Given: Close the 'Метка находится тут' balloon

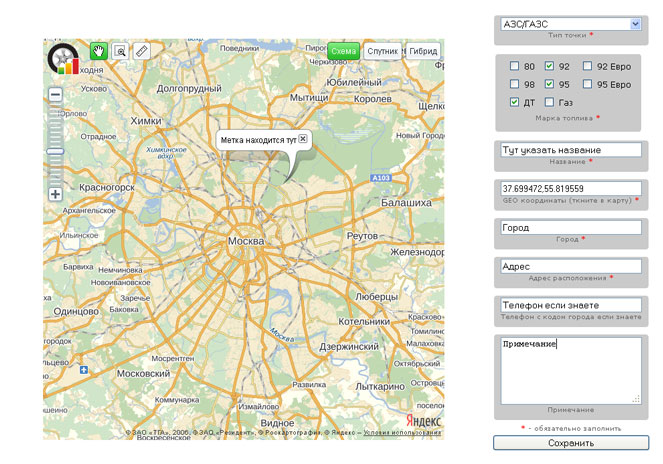Looking at the screenshot, I should 303,138.
